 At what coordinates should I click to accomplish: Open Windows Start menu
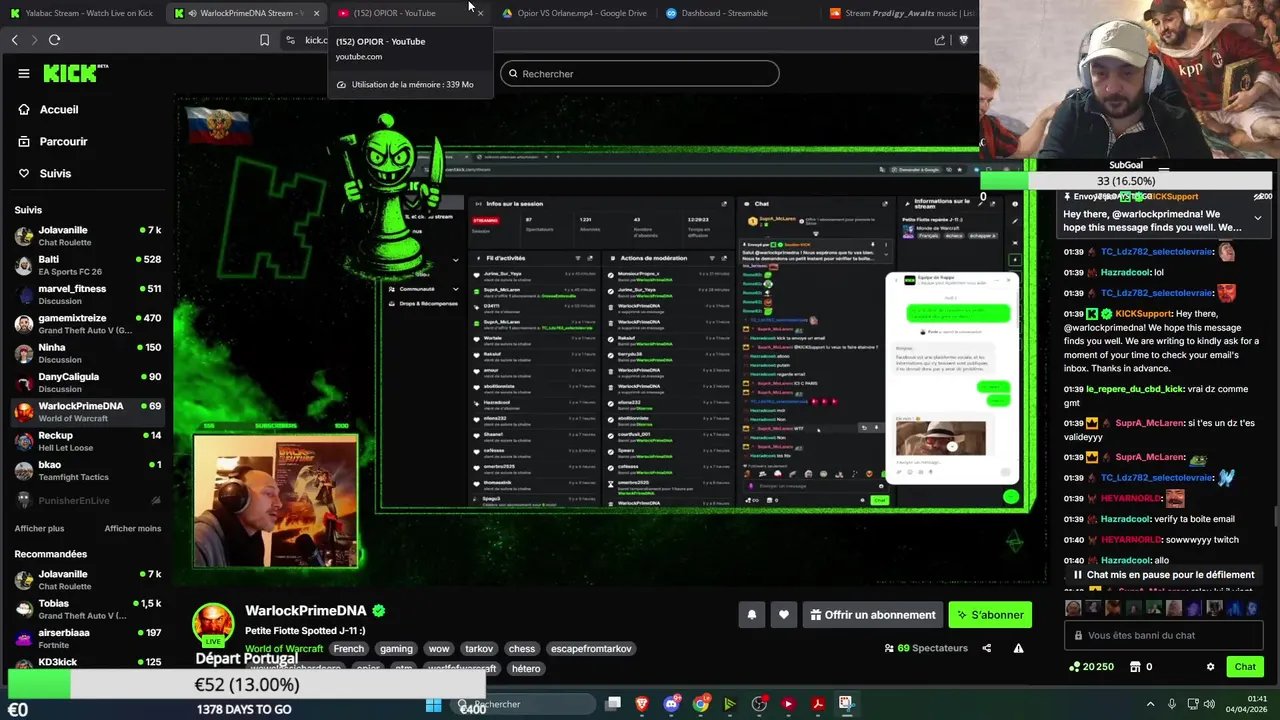434,704
